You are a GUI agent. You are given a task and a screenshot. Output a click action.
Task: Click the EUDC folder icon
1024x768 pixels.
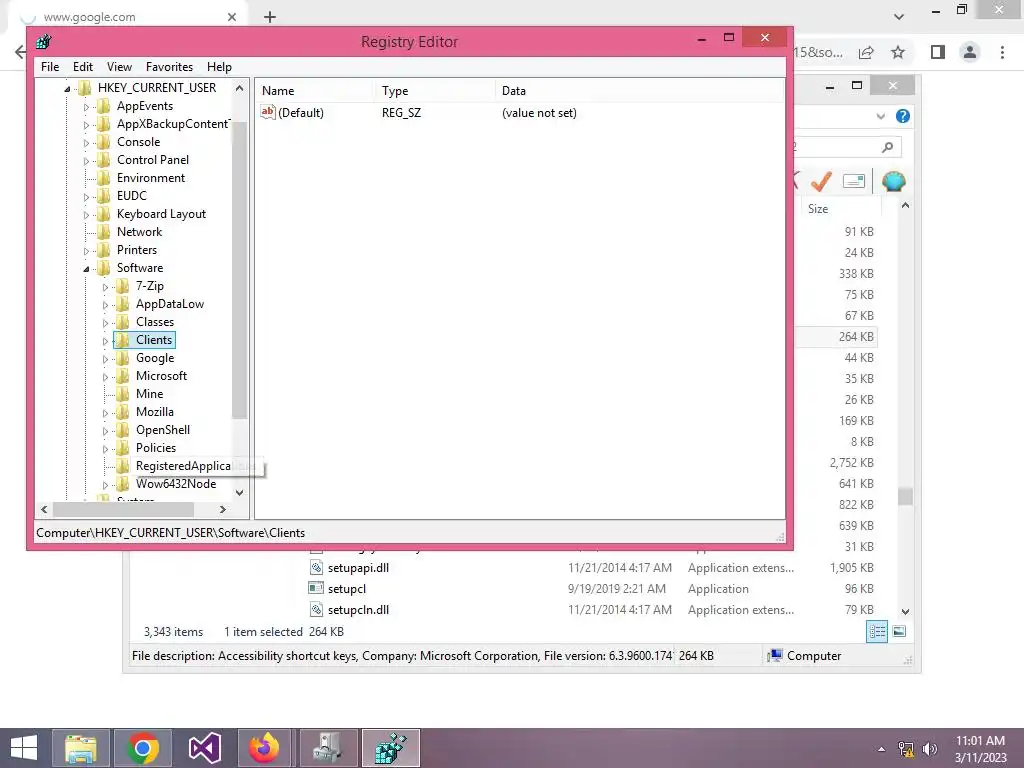(103, 196)
